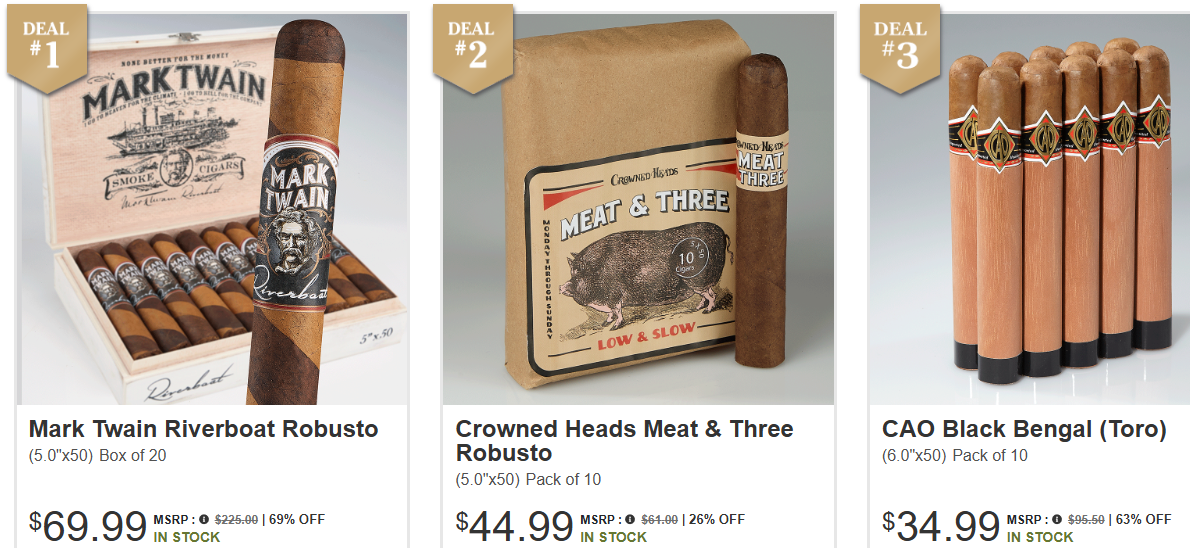Click the 63% OFF discount label

tap(1143, 520)
